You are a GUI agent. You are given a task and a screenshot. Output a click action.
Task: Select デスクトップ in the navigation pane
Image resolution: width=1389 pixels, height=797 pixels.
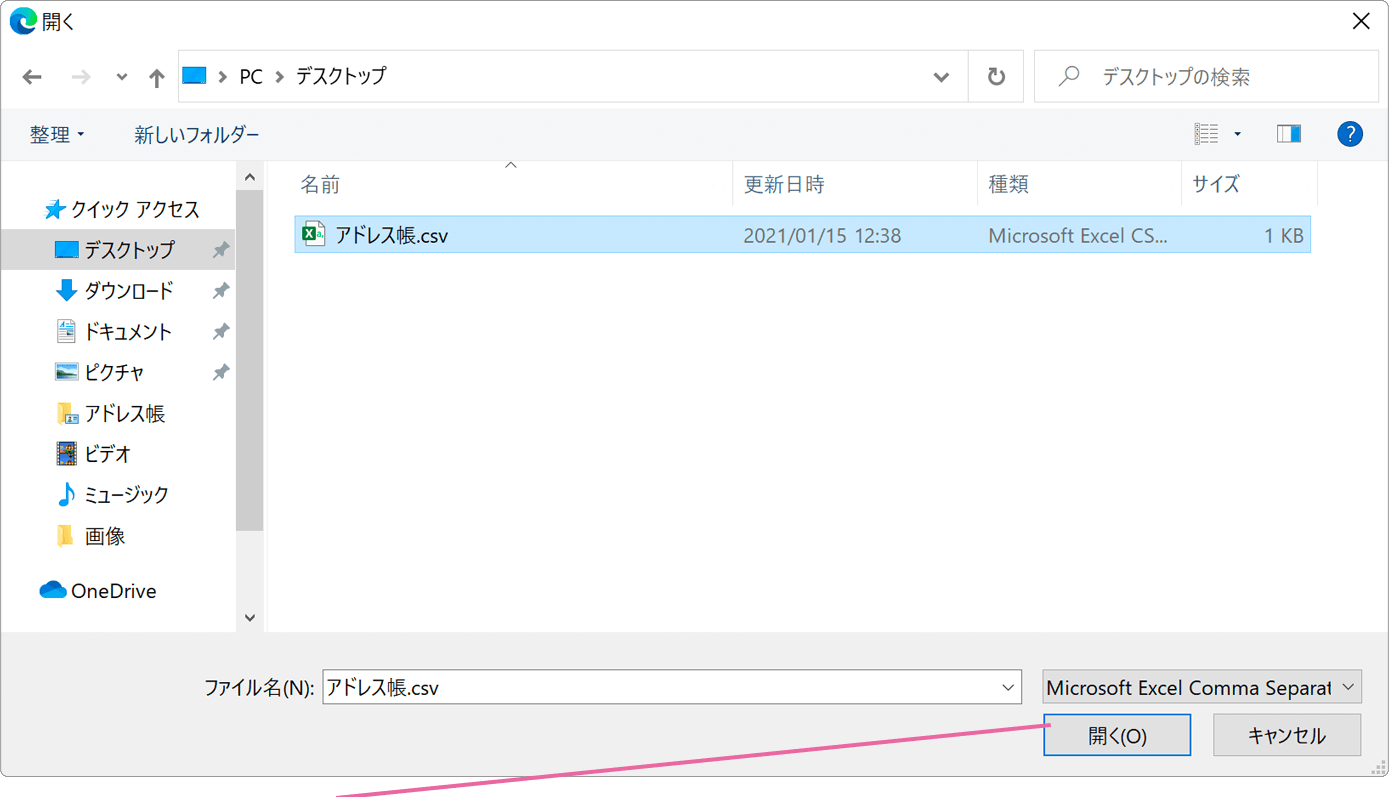coord(118,250)
